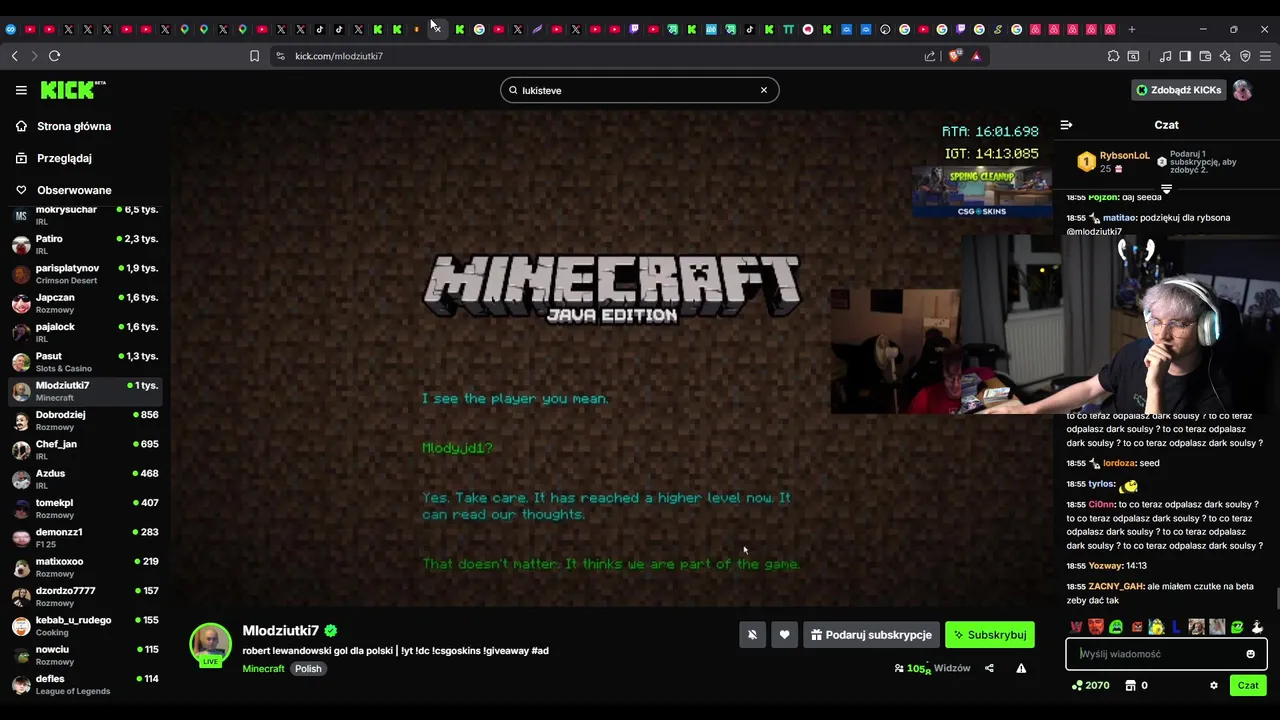Click the address bar kick.com/mlodziutki7
Screen dimensions: 1280x720
[x=339, y=56]
